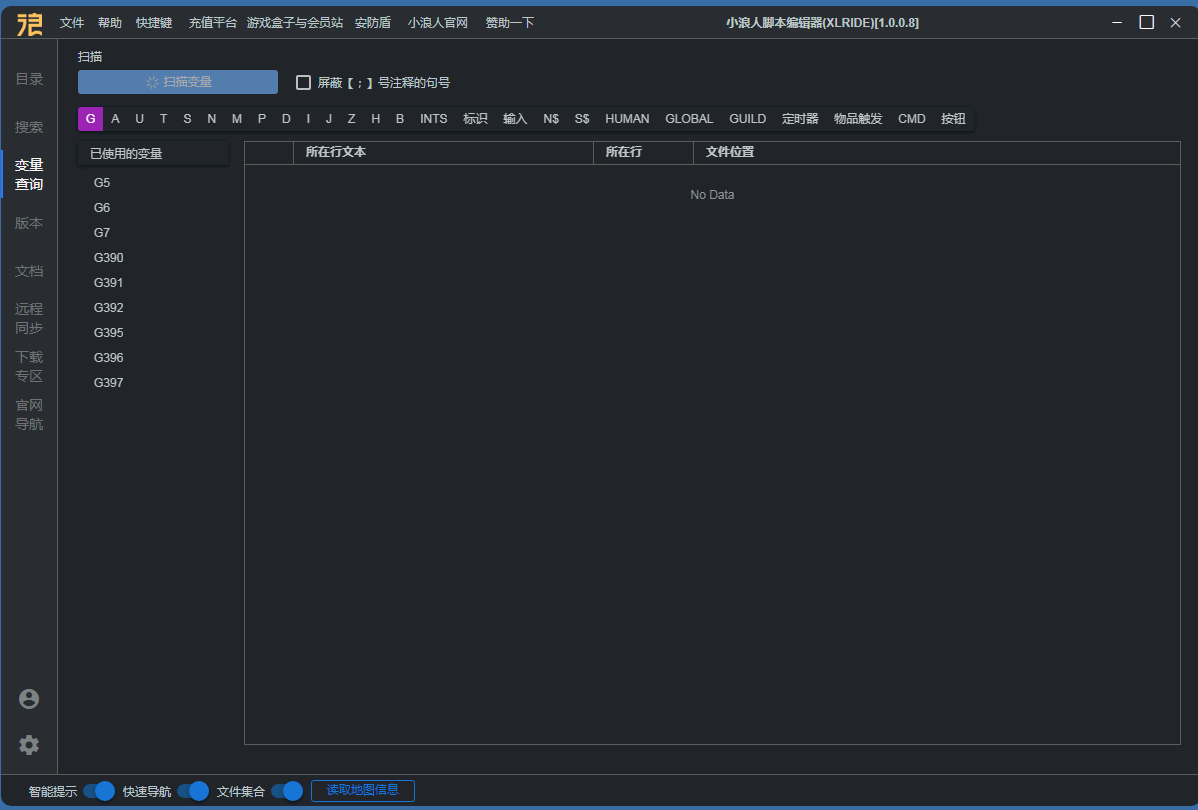Open the 小浪人官网 link
This screenshot has width=1198, height=810.
coord(438,22)
